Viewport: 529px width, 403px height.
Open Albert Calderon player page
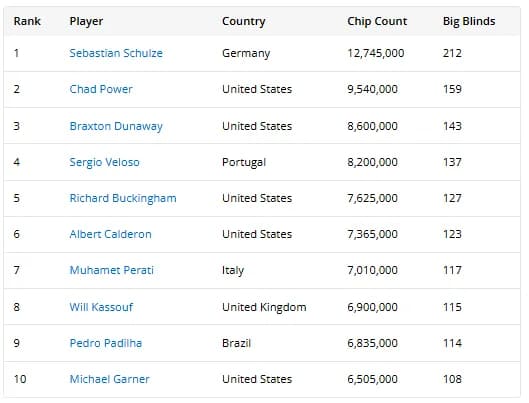pos(110,234)
